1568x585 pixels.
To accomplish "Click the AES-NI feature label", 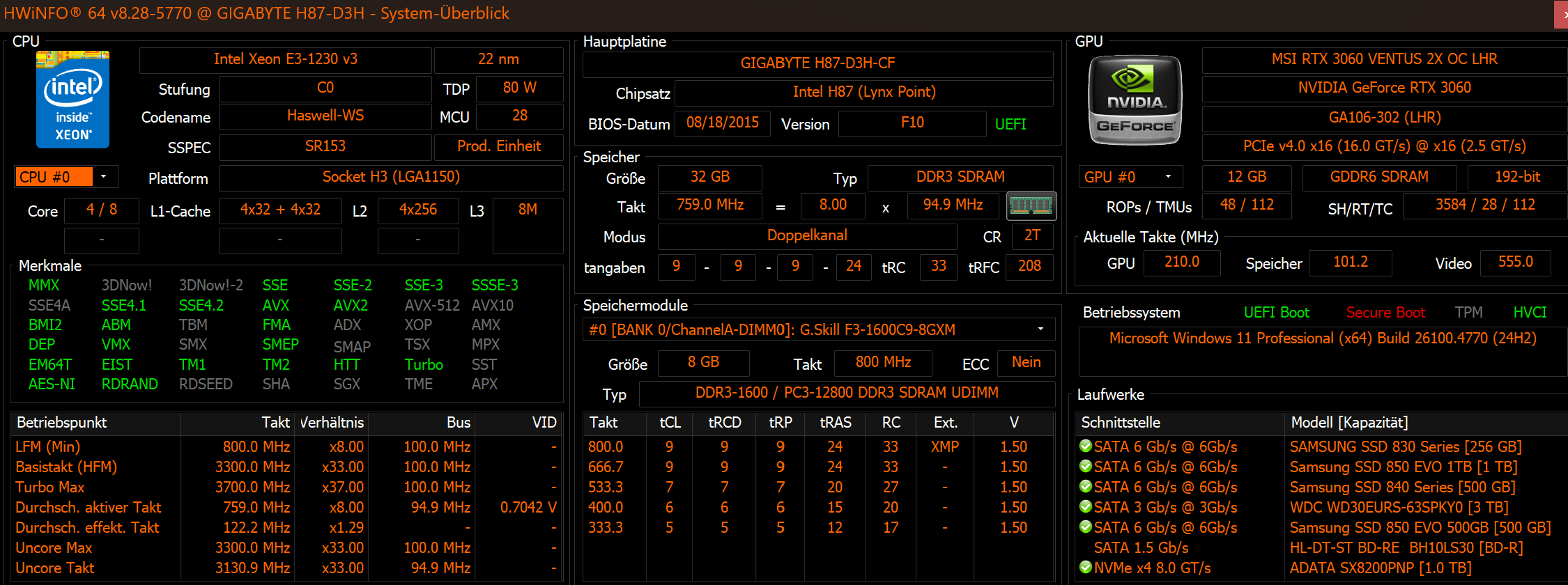I will tap(52, 384).
